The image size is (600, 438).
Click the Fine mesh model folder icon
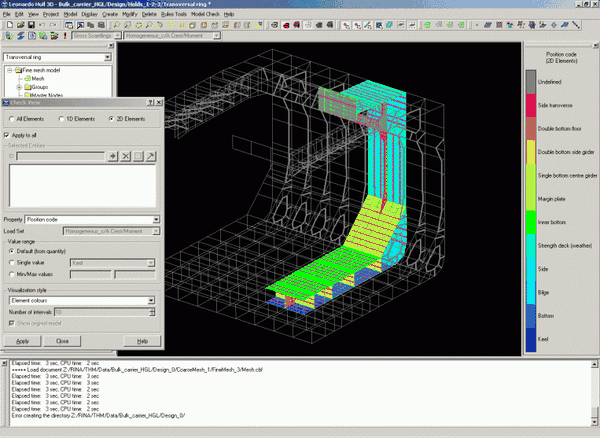pyautogui.click(x=17, y=70)
